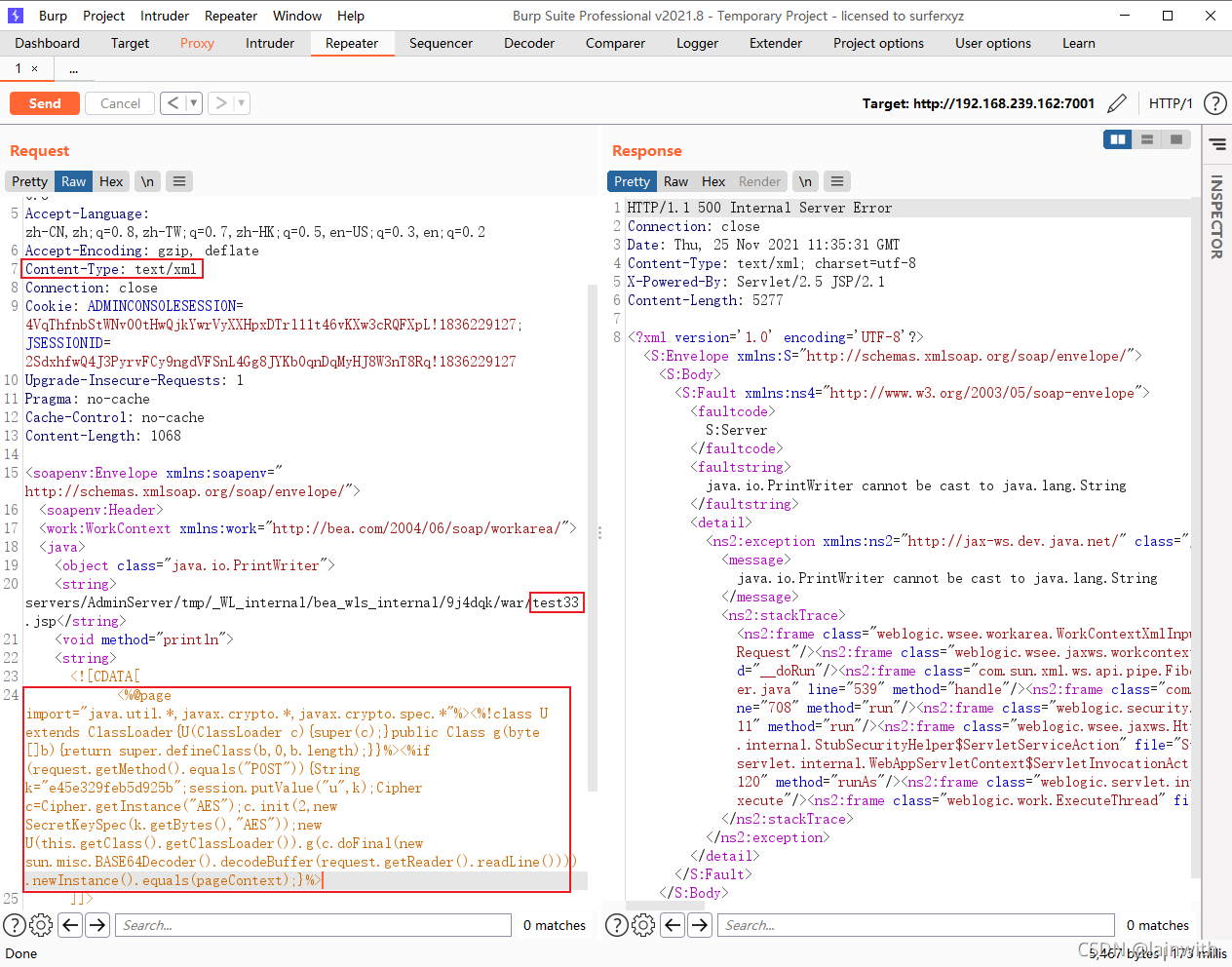Jump to previous match in Request search
This screenshot has width=1232, height=967.
70,925
